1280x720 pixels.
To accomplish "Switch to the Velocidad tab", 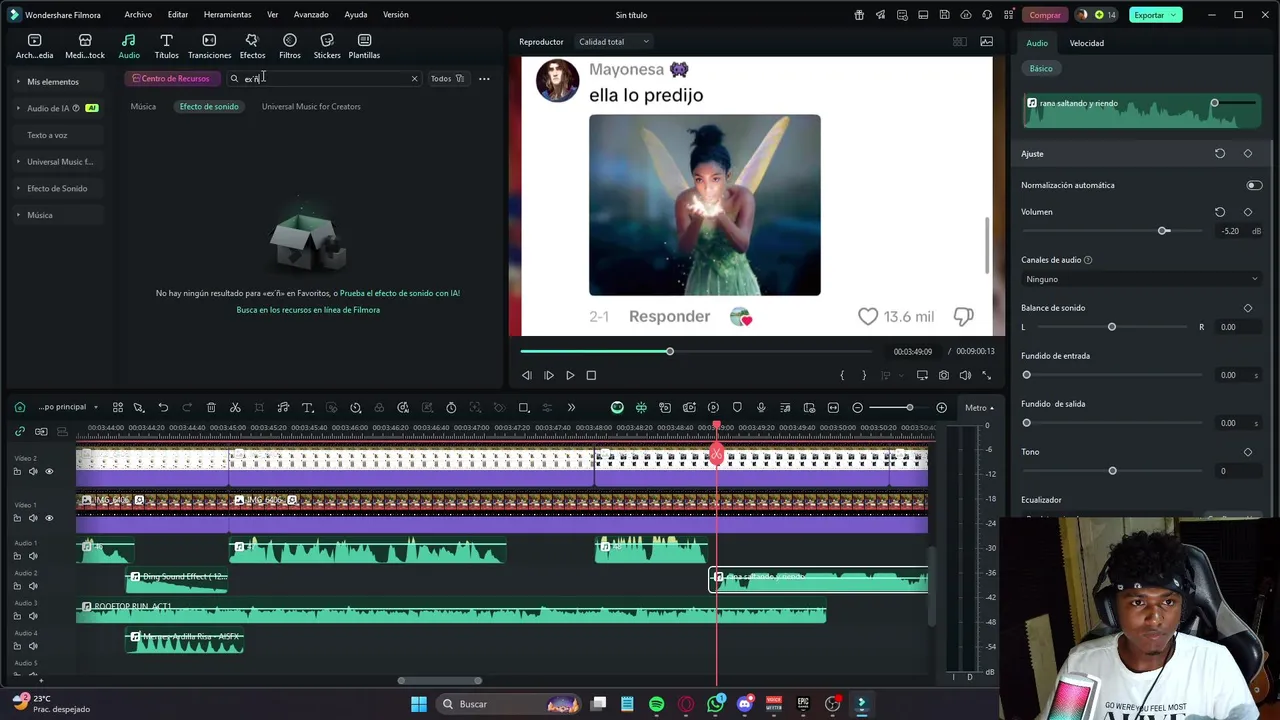I will [x=1086, y=43].
